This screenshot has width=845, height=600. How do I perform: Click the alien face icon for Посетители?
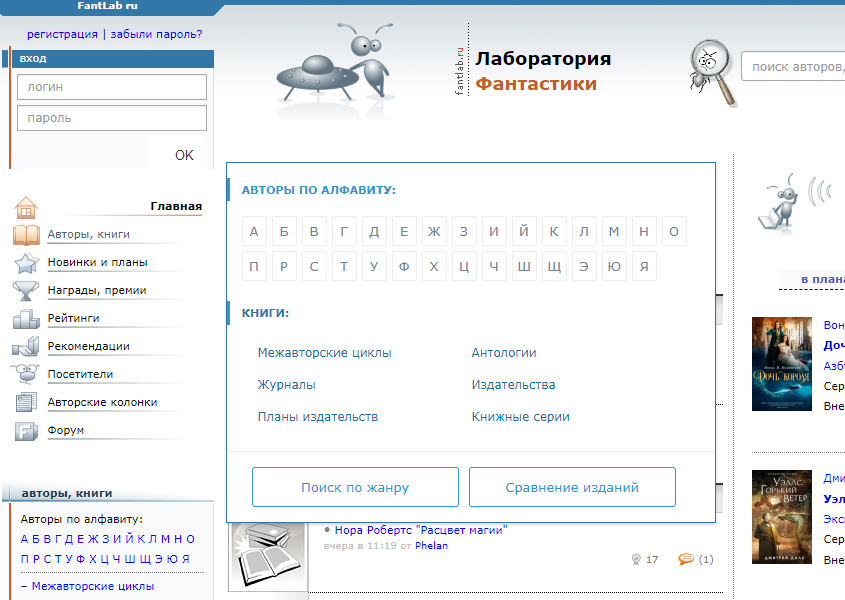[x=26, y=375]
